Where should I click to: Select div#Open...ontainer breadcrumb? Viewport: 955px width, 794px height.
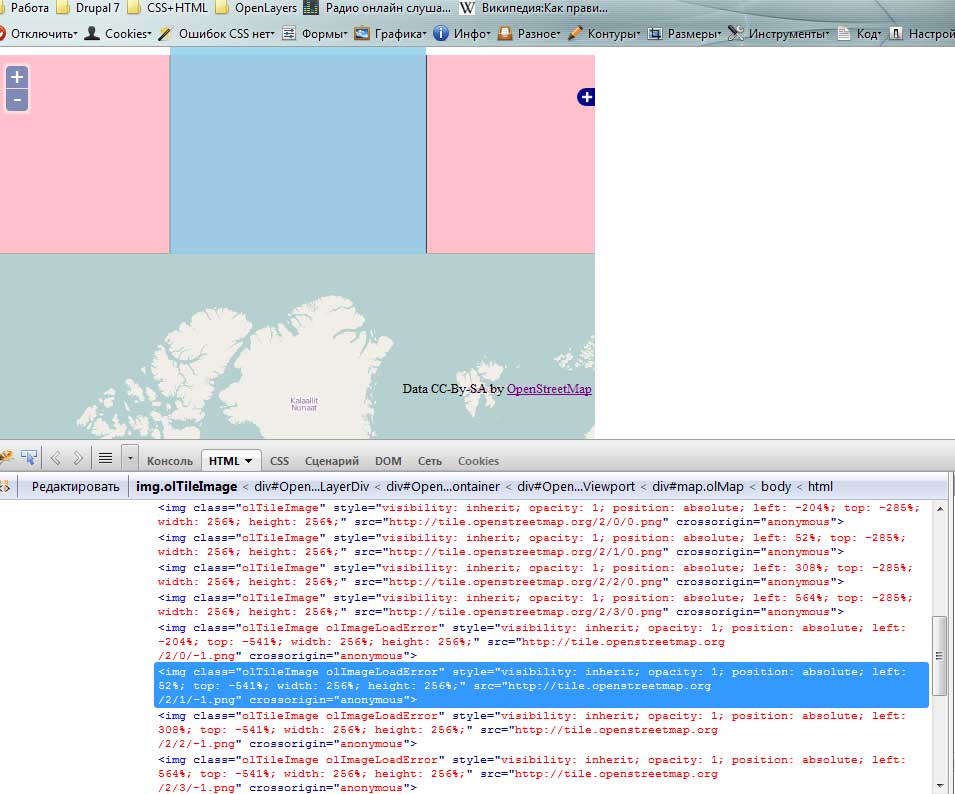[x=443, y=487]
